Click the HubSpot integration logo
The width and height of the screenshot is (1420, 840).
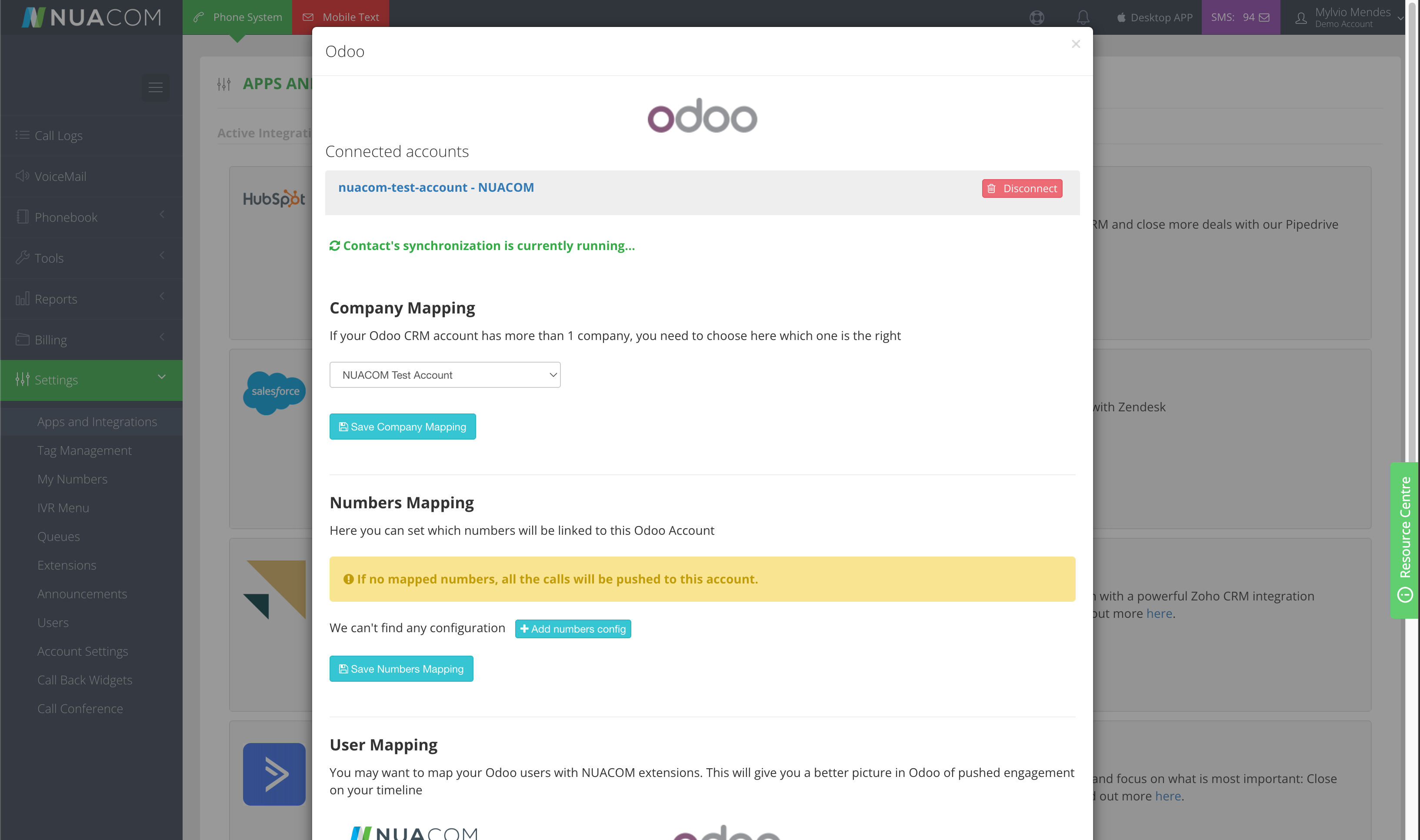[x=274, y=199]
